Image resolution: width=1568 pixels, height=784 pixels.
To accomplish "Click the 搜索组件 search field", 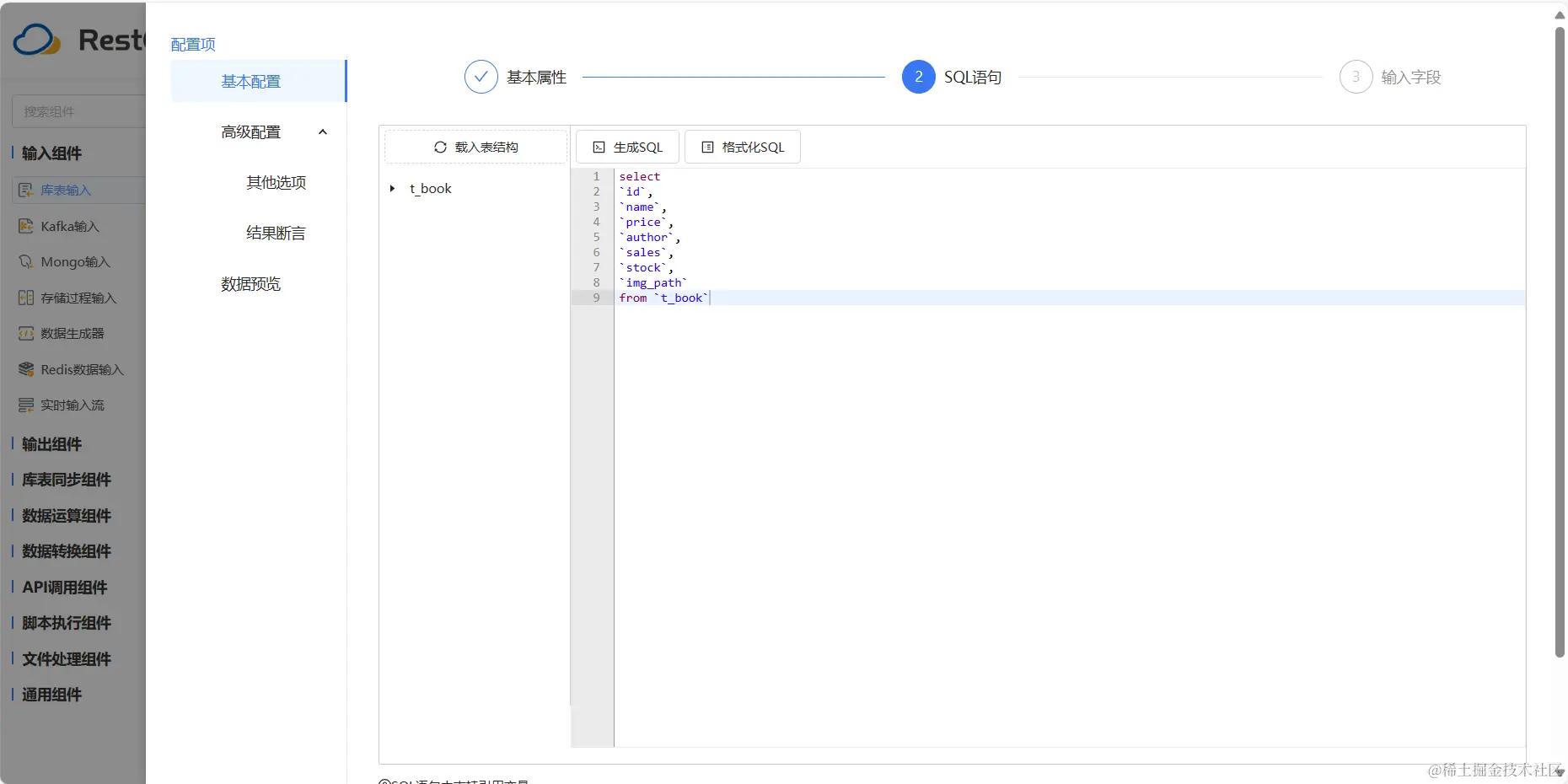I will (78, 111).
